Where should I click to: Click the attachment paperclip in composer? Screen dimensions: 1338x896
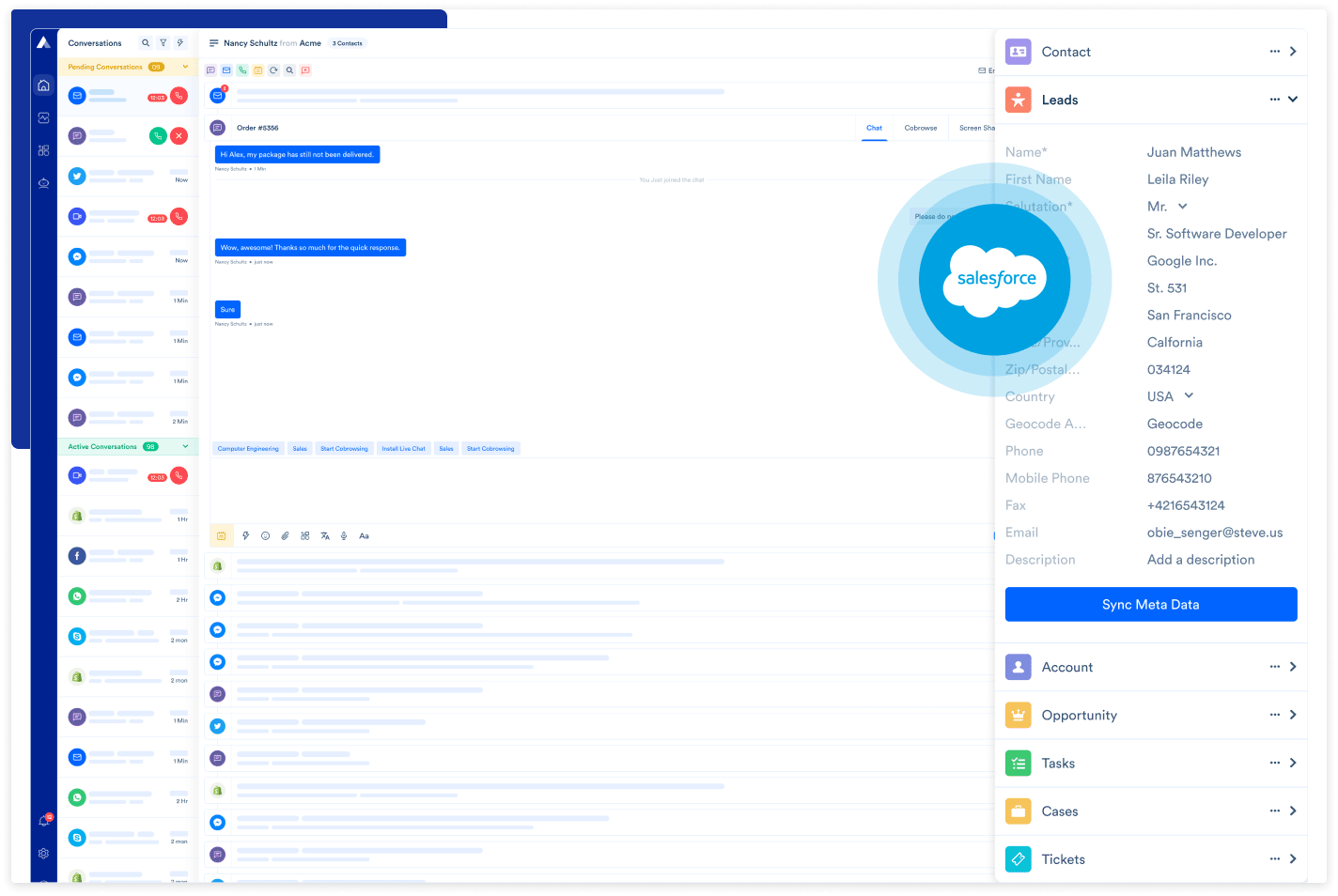[x=286, y=536]
